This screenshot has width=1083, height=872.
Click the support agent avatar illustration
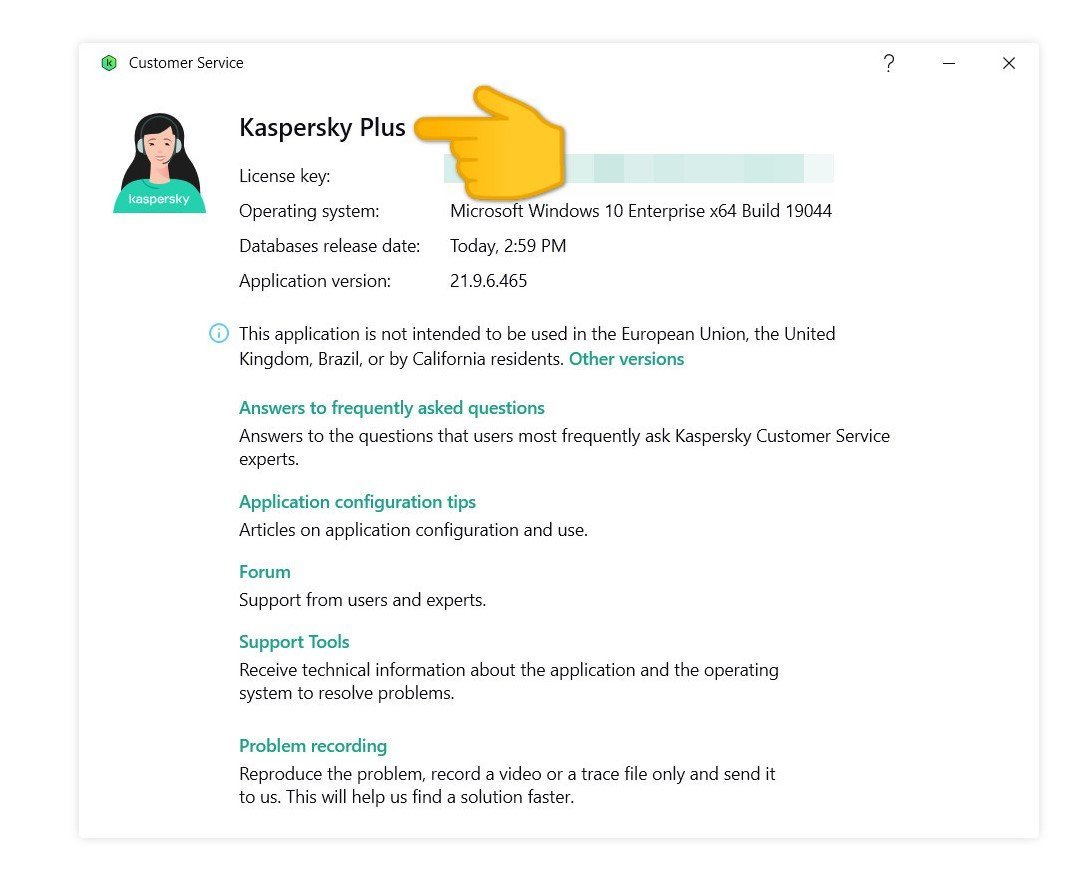coord(160,163)
